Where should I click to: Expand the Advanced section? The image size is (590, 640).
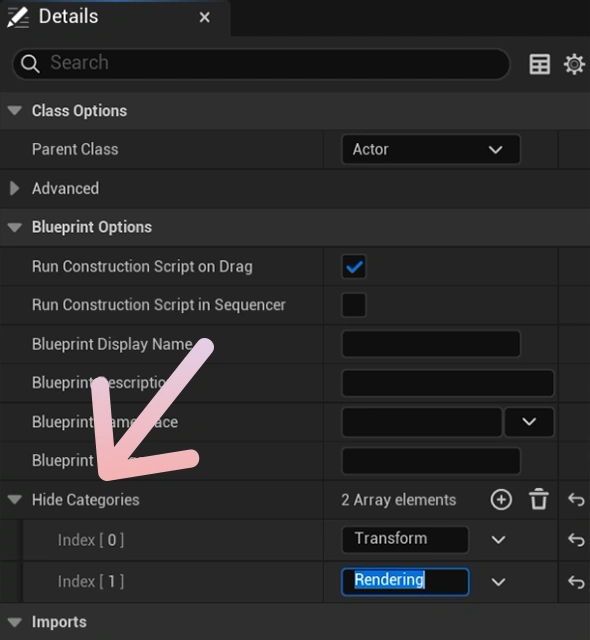15,188
